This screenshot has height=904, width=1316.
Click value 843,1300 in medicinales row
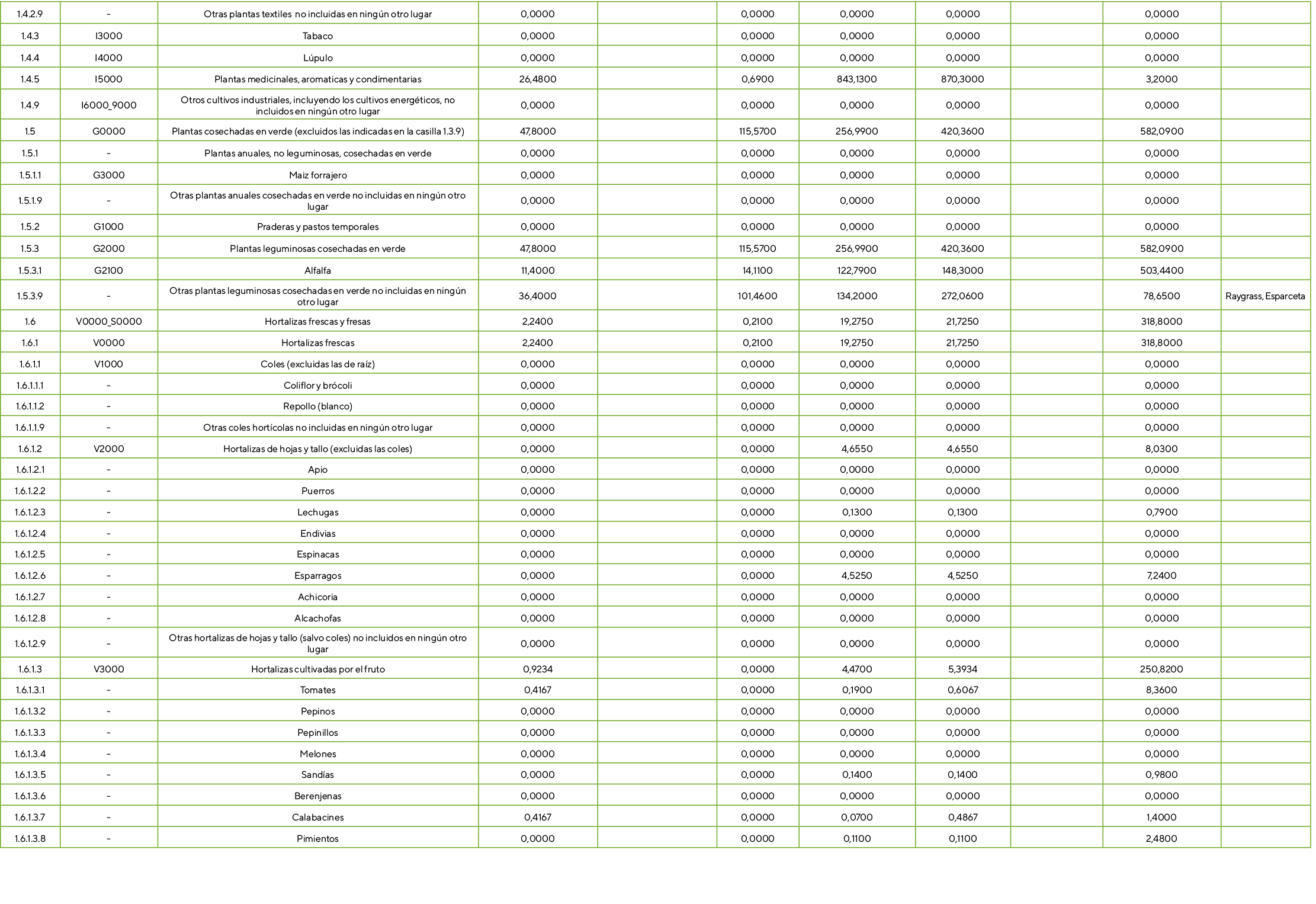(856, 79)
